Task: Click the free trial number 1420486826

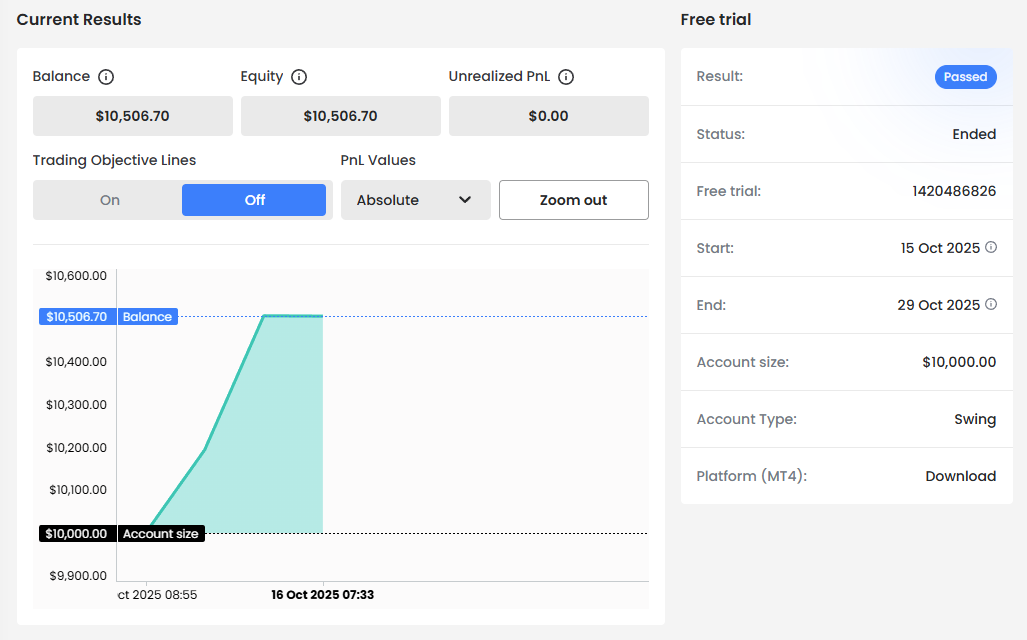Action: (953, 191)
